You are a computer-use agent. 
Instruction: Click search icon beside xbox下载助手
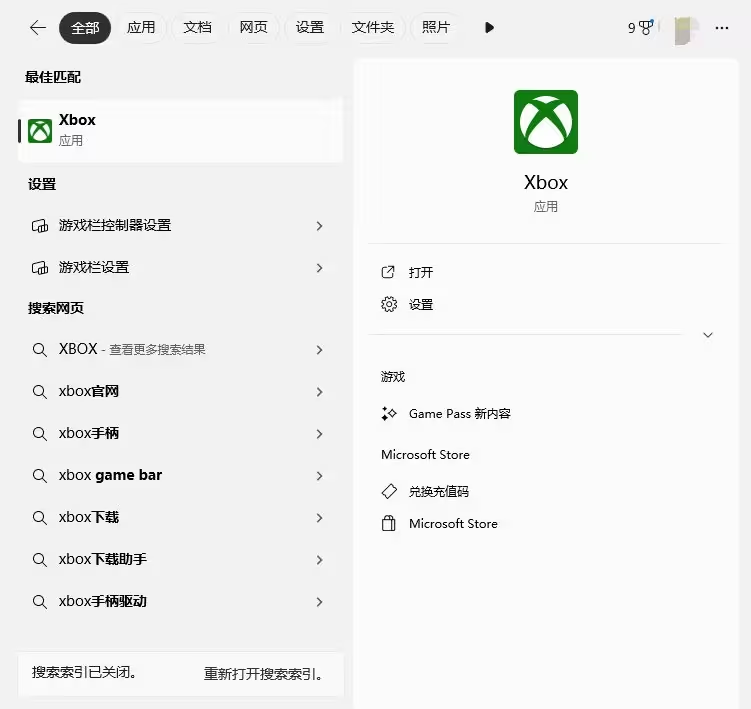(40, 560)
